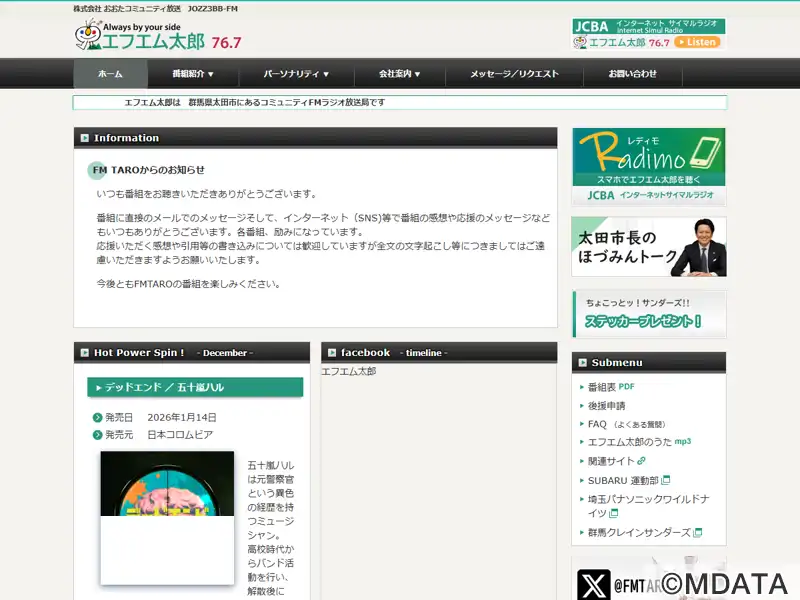Click the FM circle icon beside TAROからのお知らせ

coord(97,170)
